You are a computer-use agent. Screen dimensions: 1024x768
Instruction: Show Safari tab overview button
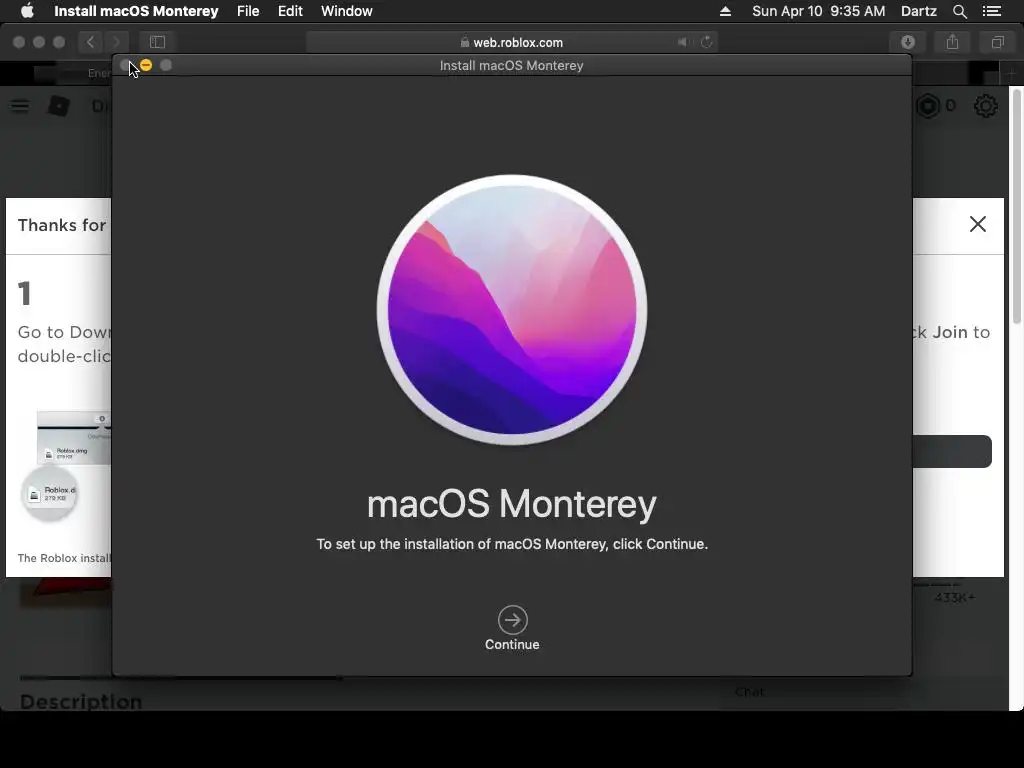click(997, 42)
